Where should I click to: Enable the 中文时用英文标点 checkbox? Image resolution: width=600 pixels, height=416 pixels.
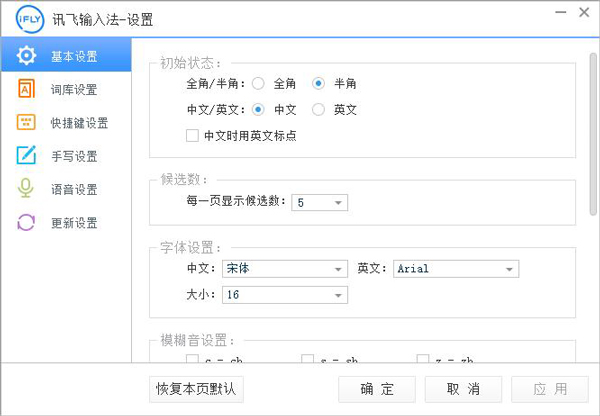192,135
